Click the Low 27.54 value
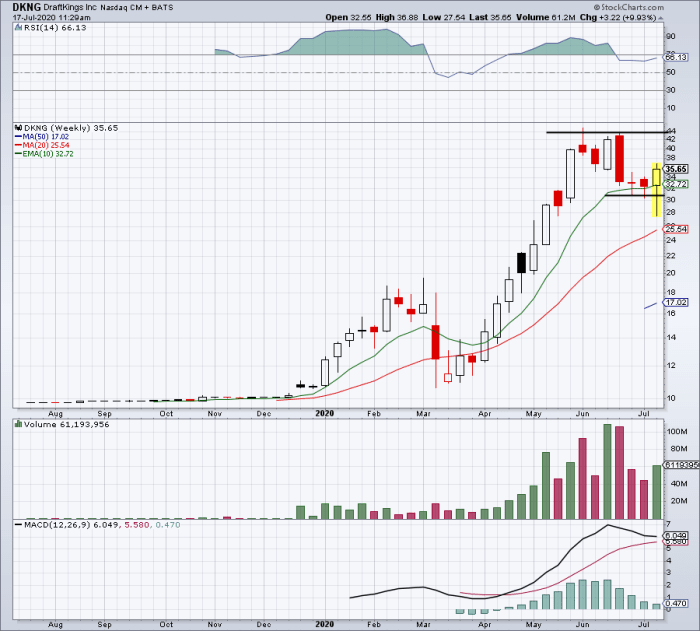Image resolution: width=700 pixels, height=631 pixels. (x=443, y=17)
